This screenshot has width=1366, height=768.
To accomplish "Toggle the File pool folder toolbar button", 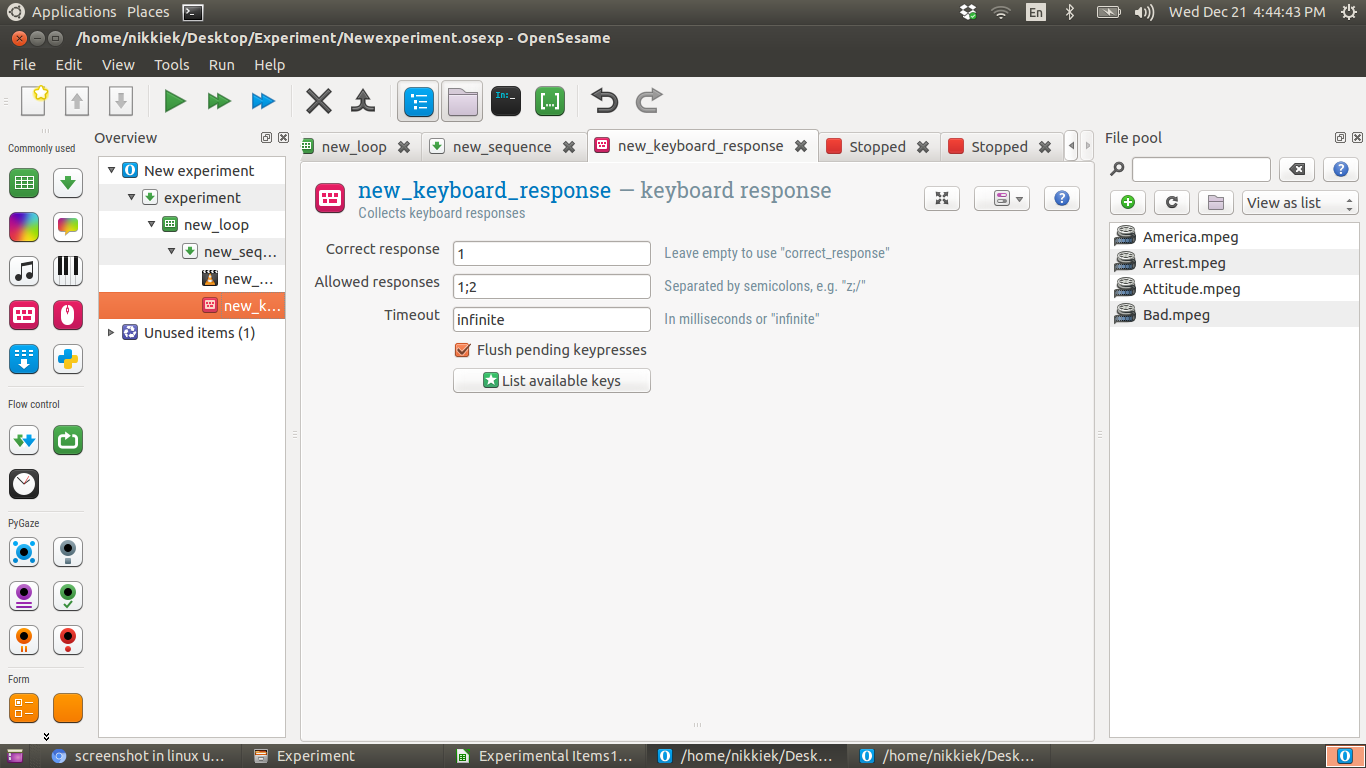I will (x=462, y=101).
